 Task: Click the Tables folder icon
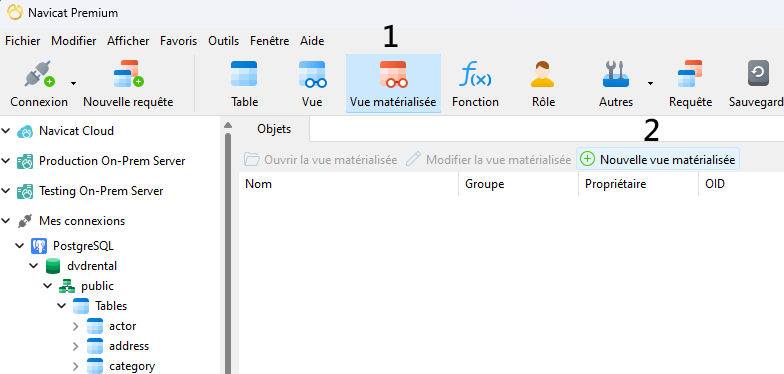pyautogui.click(x=80, y=306)
